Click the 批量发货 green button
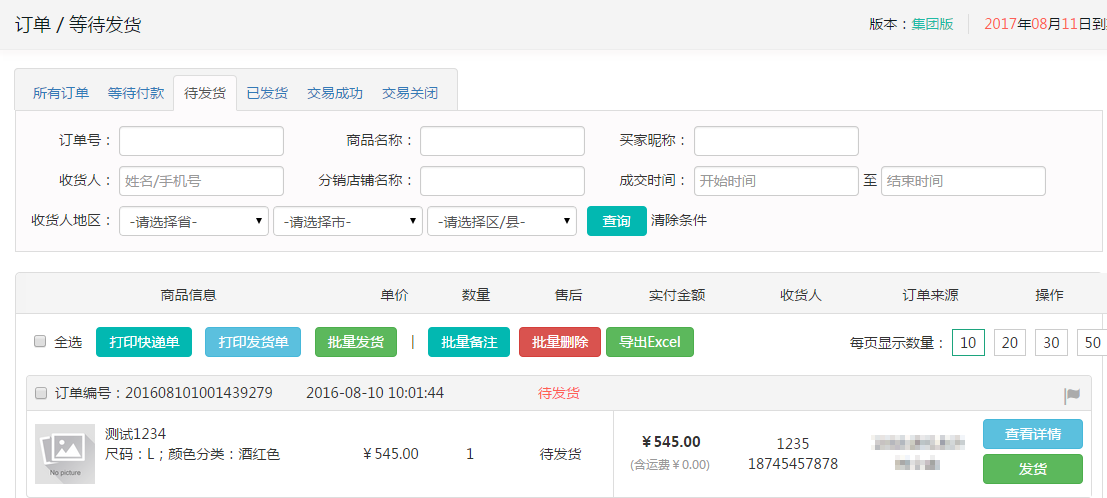 point(356,342)
